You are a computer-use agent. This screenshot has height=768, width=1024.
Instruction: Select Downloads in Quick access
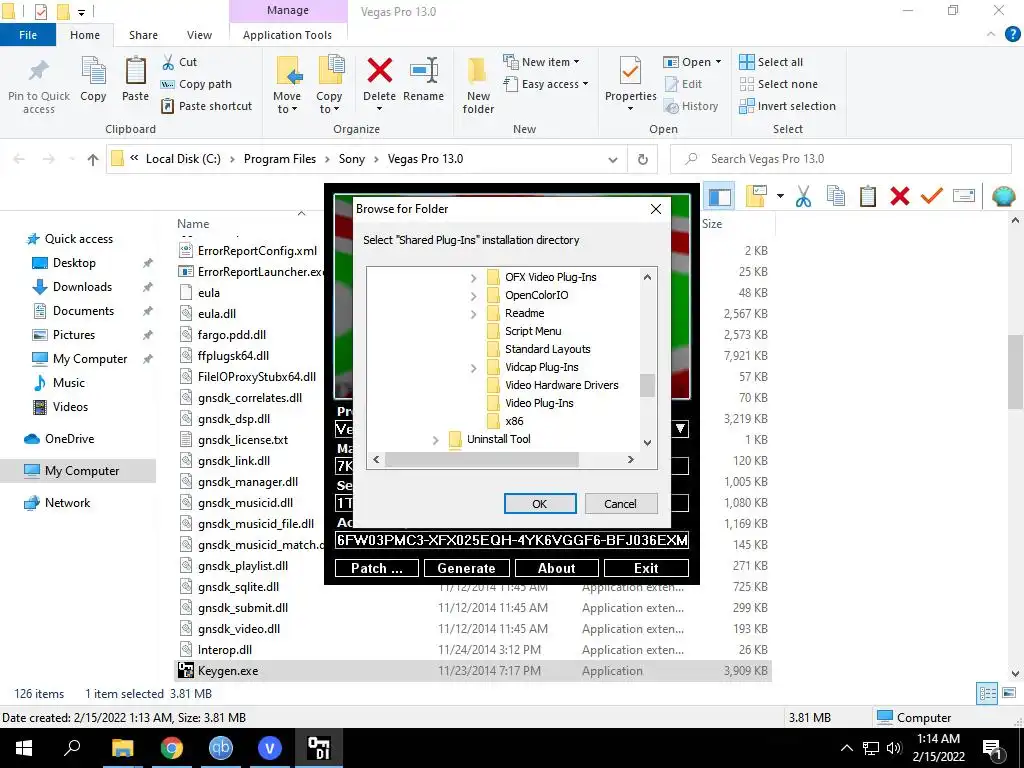pyautogui.click(x=82, y=287)
